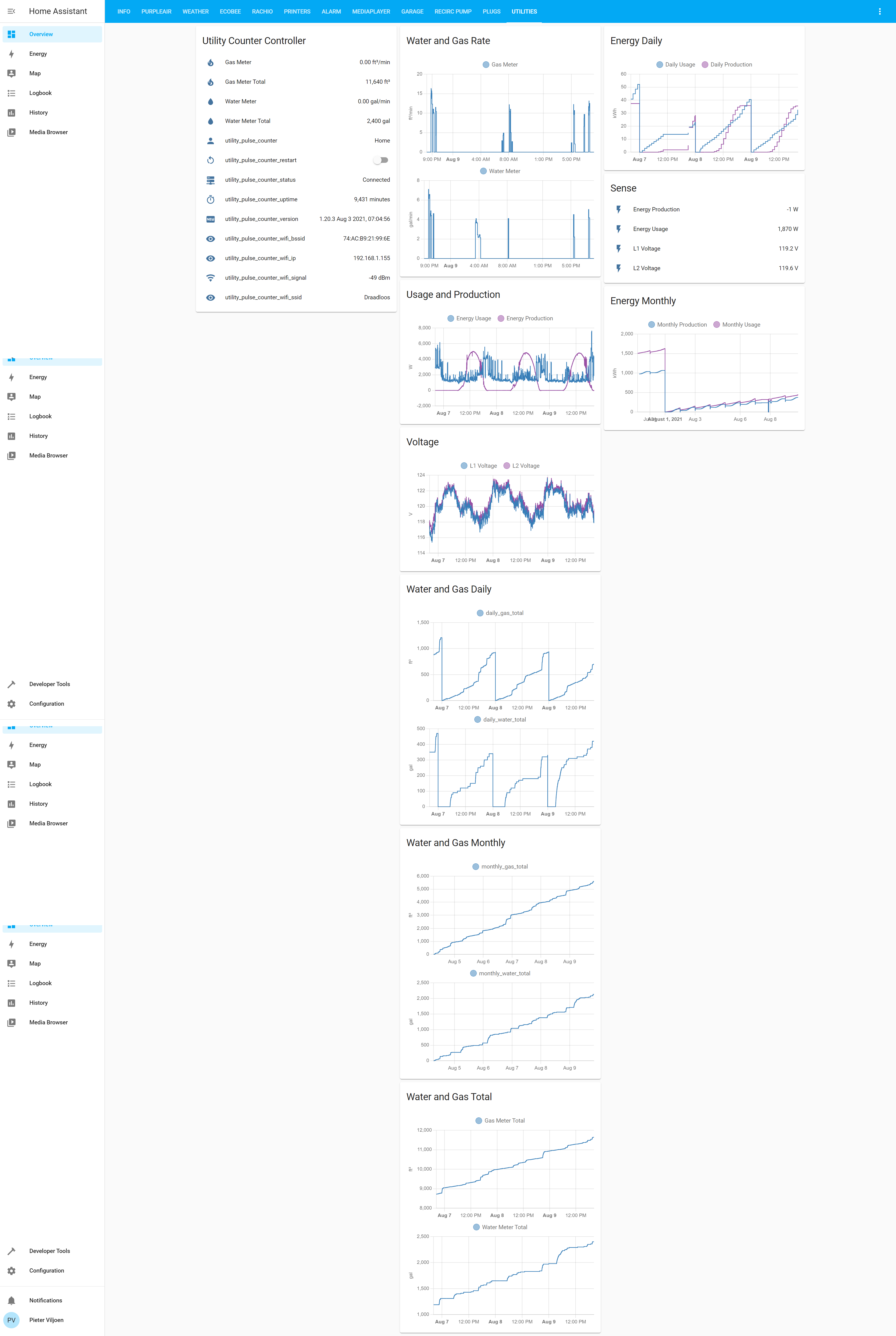Click the uptime timer icon
This screenshot has height=1336, width=896.
[x=210, y=199]
